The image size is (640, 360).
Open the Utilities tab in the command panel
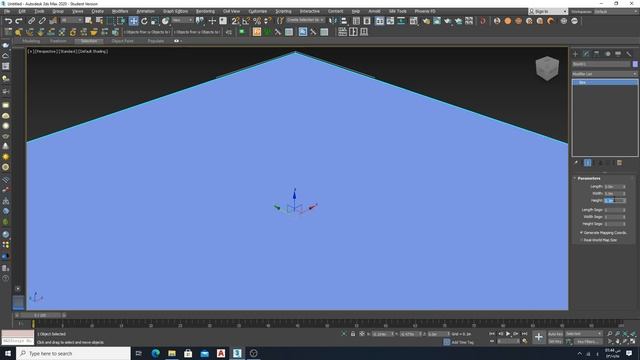[x=629, y=54]
